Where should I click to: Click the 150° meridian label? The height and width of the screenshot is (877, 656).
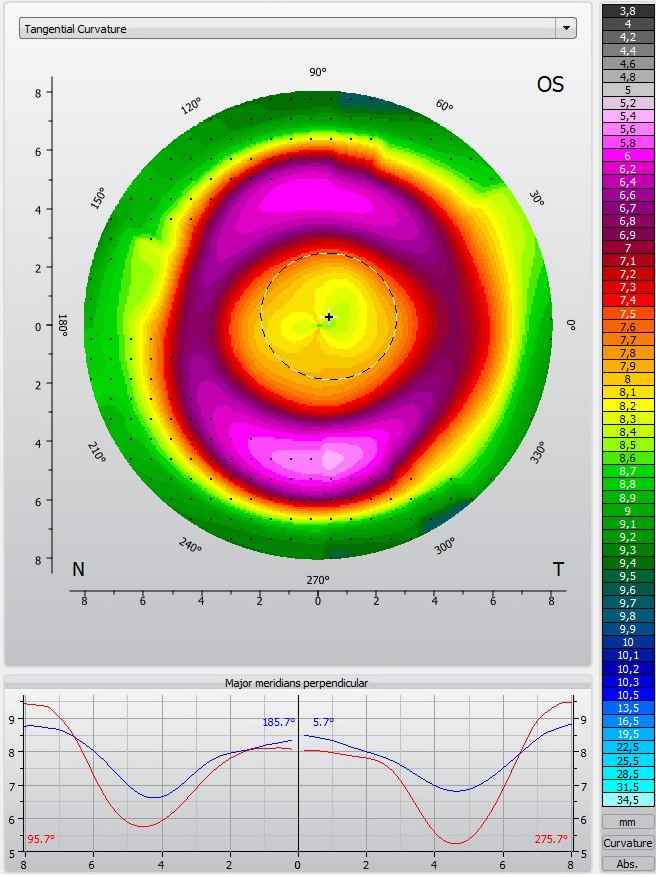point(98,198)
